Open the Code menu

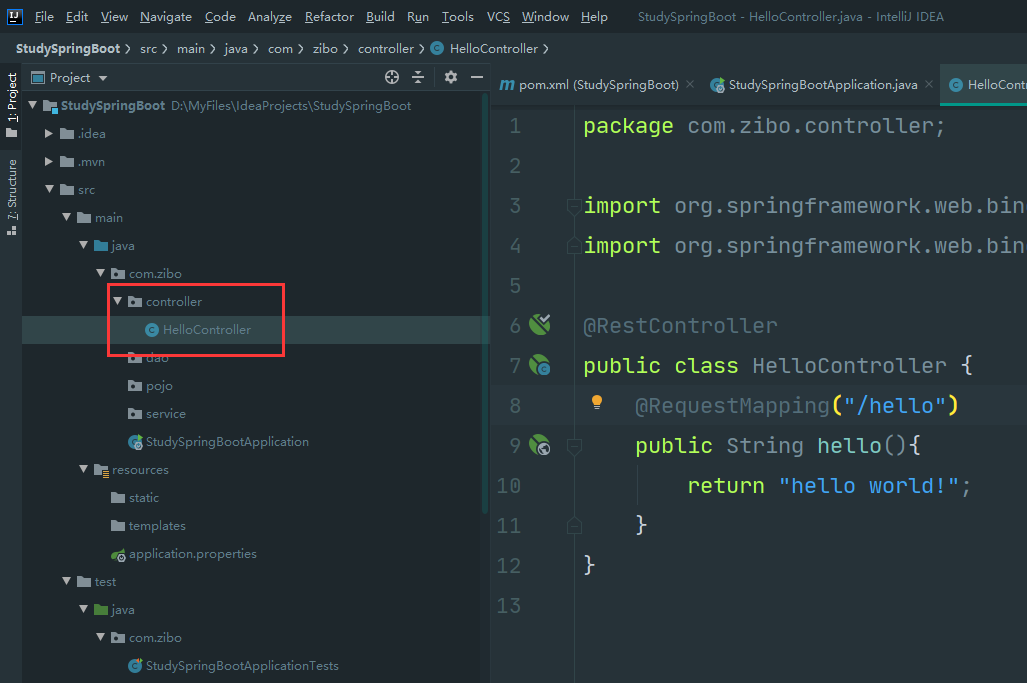[x=220, y=16]
